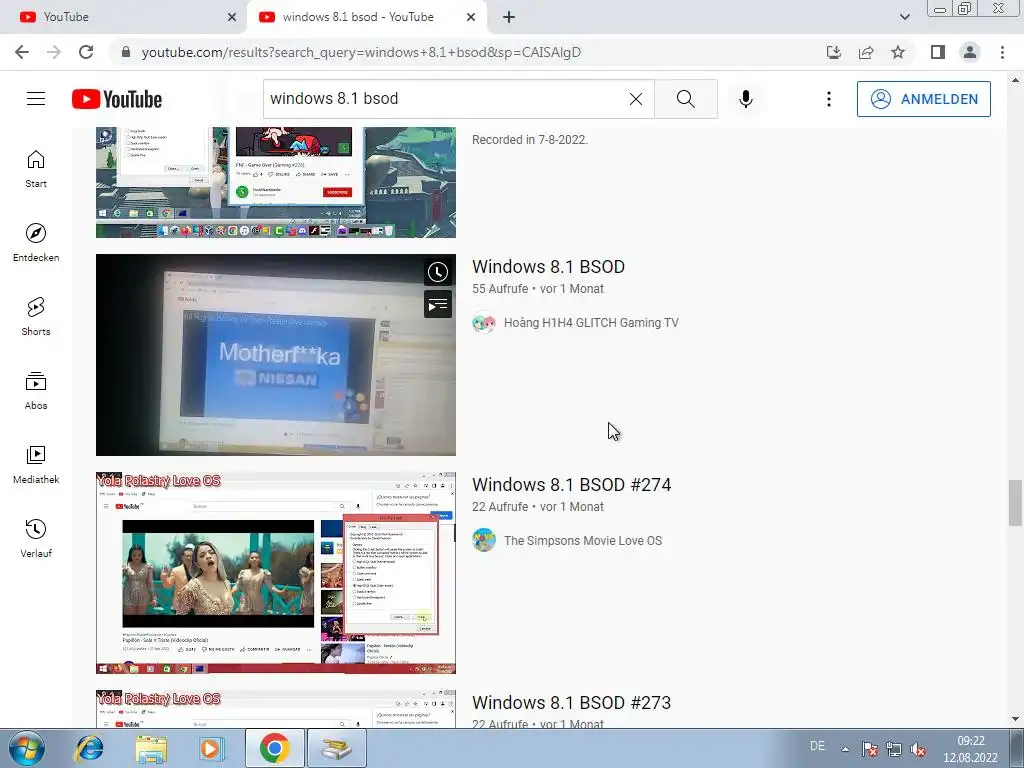This screenshot has height=768, width=1024.
Task: Open Hoàng H1H4 GLITCH Gaming TV channel avatar
Action: pyautogui.click(x=484, y=323)
